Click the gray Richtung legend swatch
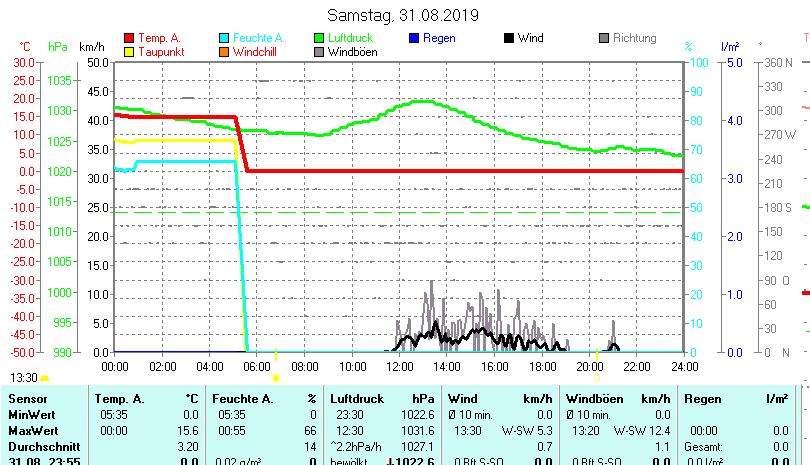The image size is (810, 465). (x=603, y=38)
